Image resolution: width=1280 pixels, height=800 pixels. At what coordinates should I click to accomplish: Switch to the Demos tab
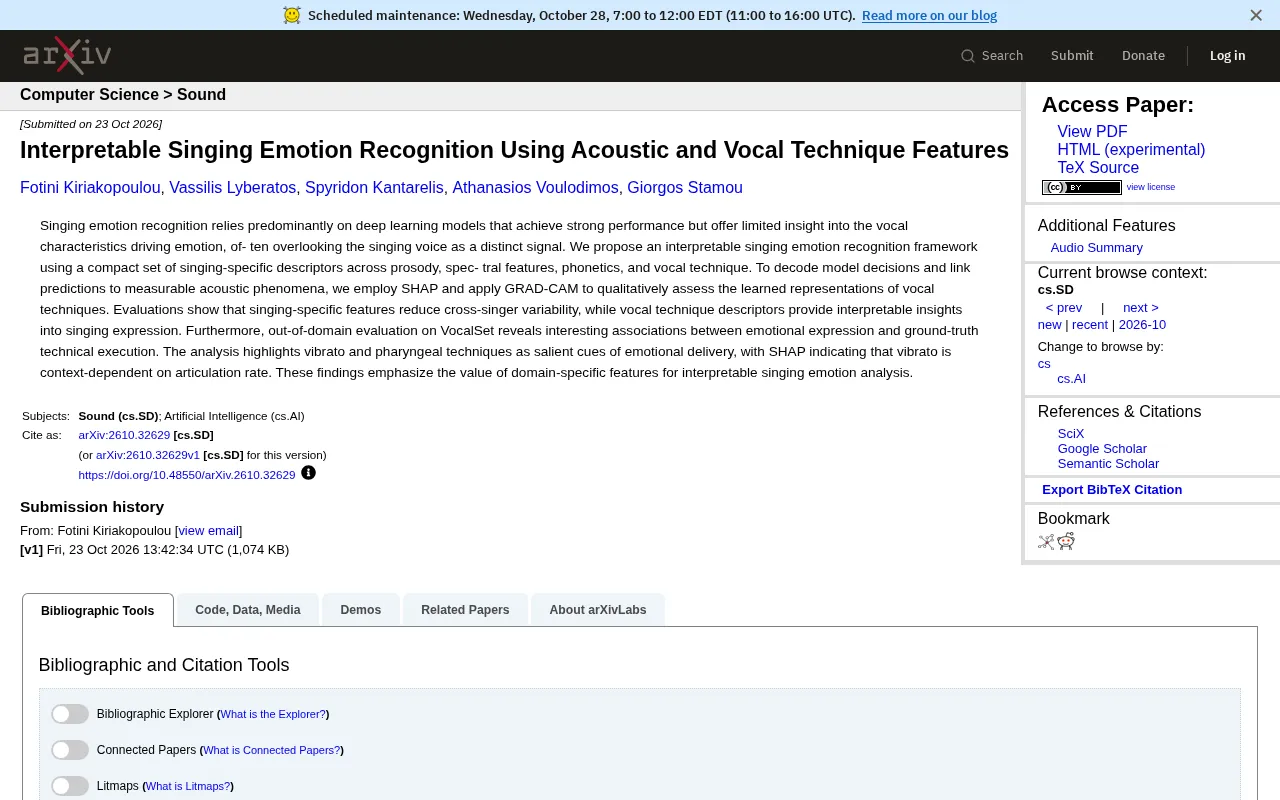pyautogui.click(x=361, y=610)
